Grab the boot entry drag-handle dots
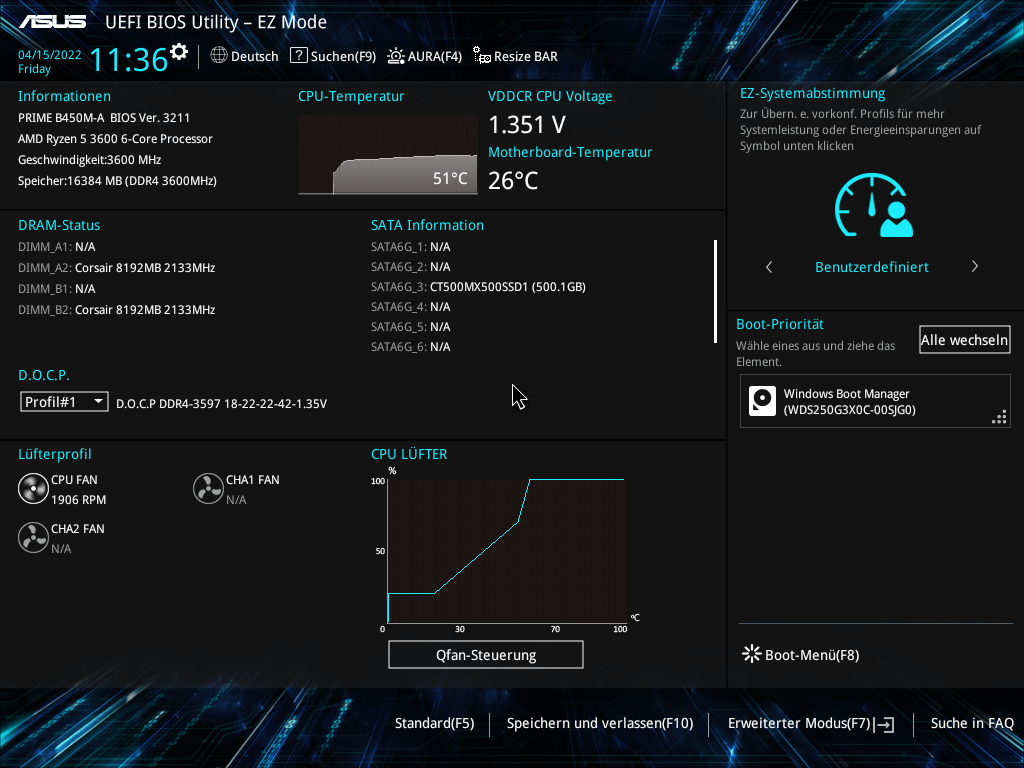This screenshot has height=768, width=1024. (x=999, y=417)
